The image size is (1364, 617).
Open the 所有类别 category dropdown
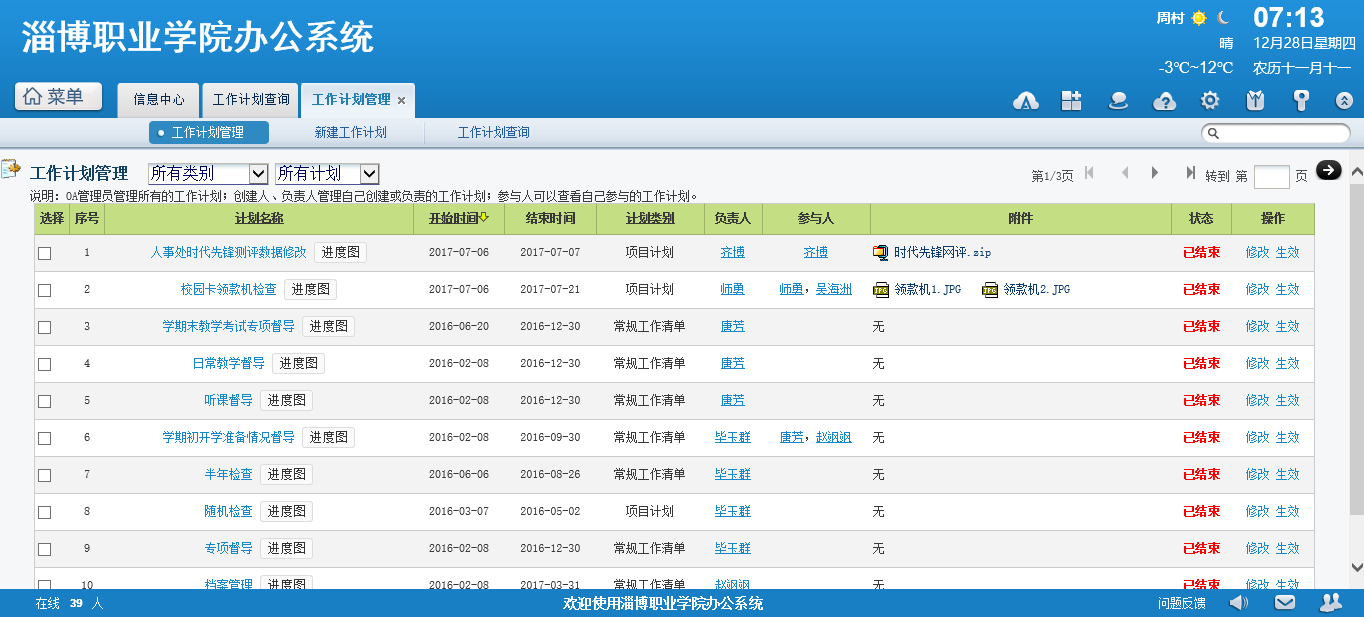(208, 173)
